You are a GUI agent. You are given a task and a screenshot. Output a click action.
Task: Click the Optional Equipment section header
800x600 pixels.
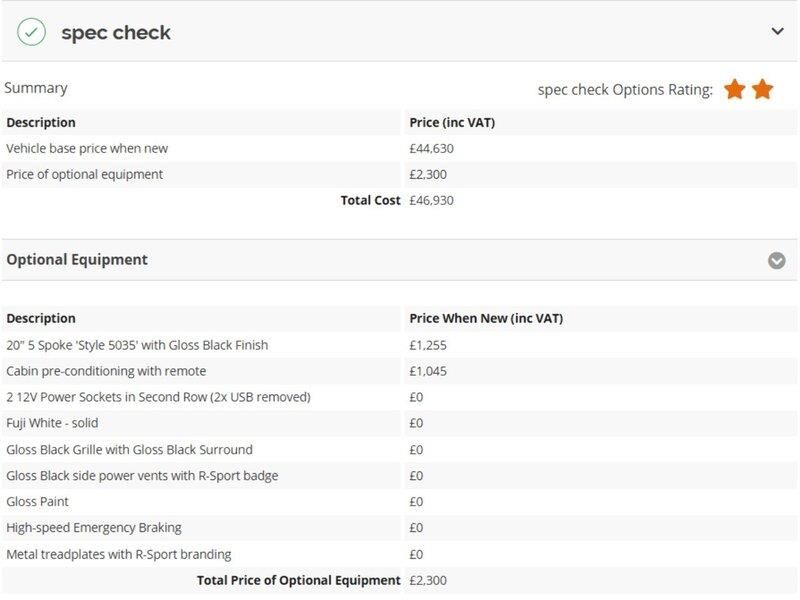[399, 260]
